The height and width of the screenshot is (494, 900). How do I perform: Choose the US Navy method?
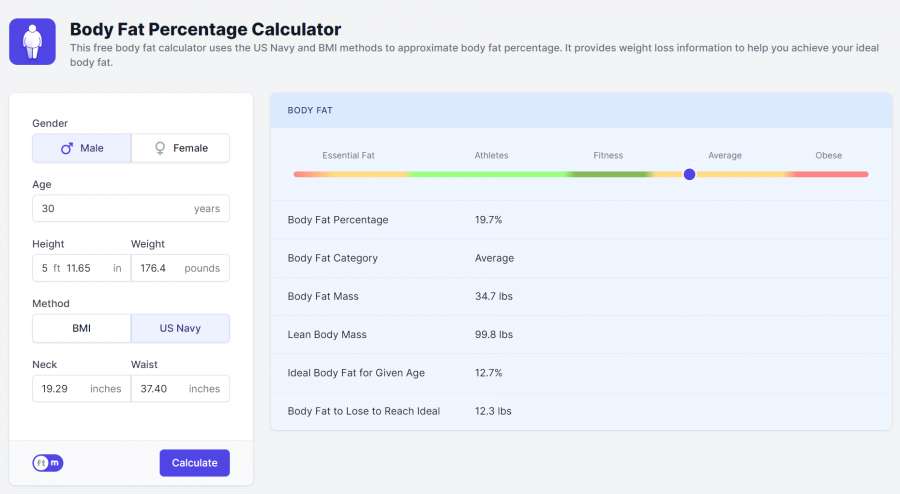click(x=181, y=328)
